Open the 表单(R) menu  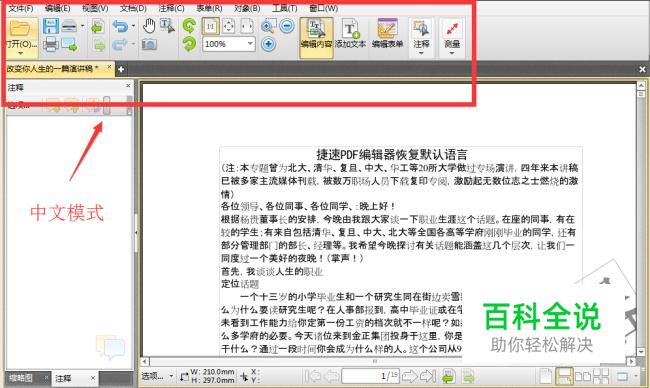click(x=209, y=8)
